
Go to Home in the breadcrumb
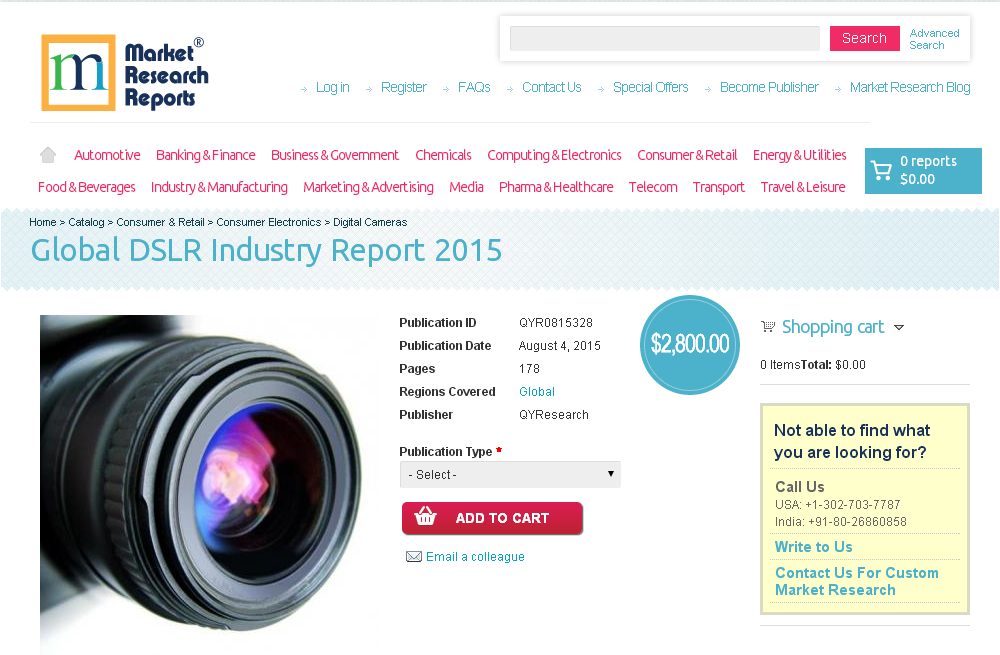pyautogui.click(x=43, y=222)
